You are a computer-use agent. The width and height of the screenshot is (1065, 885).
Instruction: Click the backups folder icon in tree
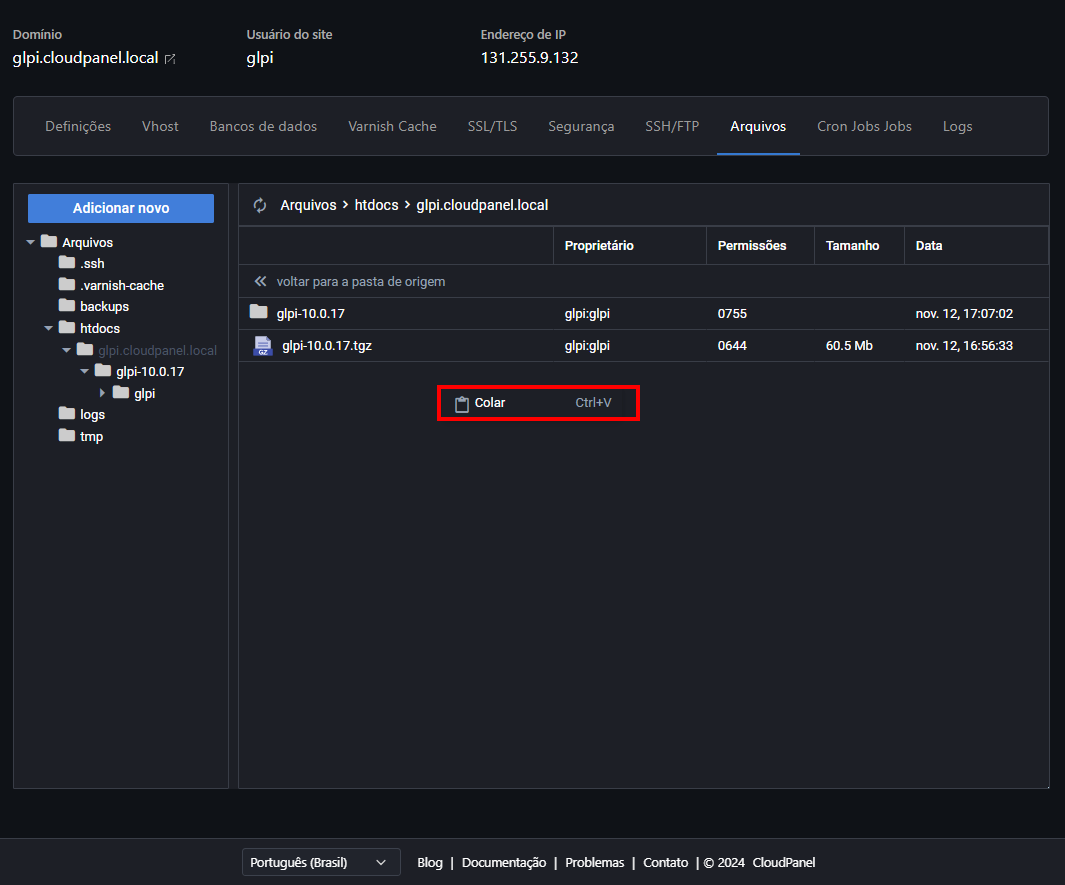(x=67, y=306)
